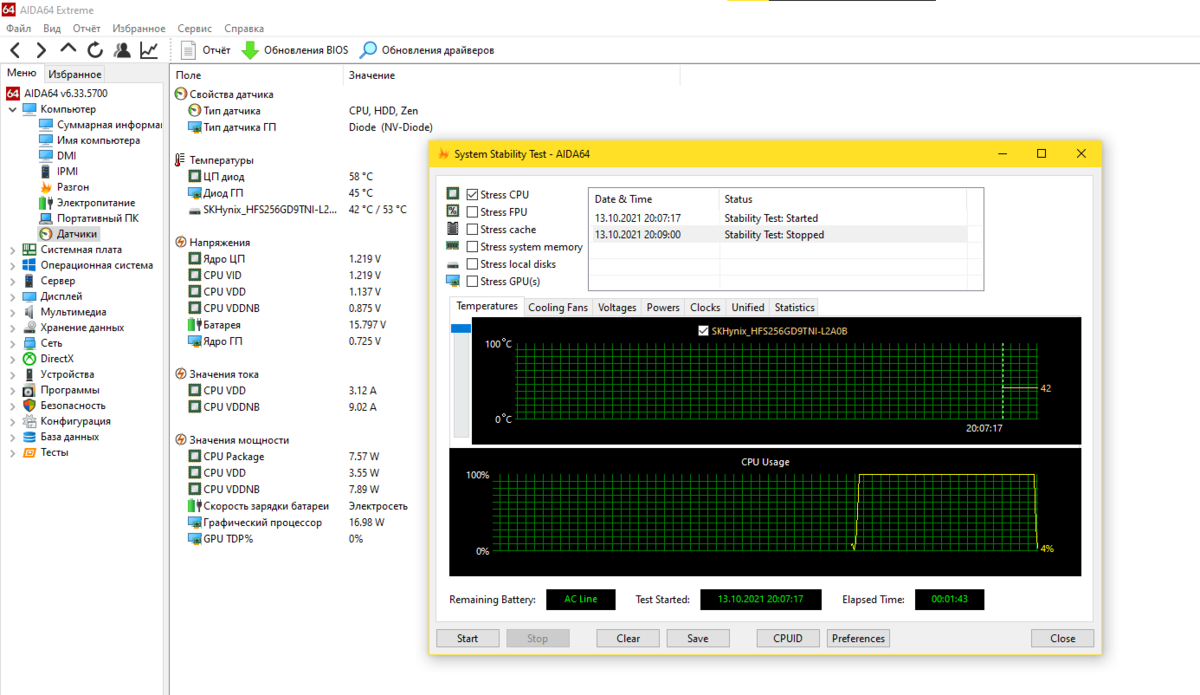Enable Stress GPU(s) checkbox
Viewport: 1200px width, 695px height.
coord(472,282)
